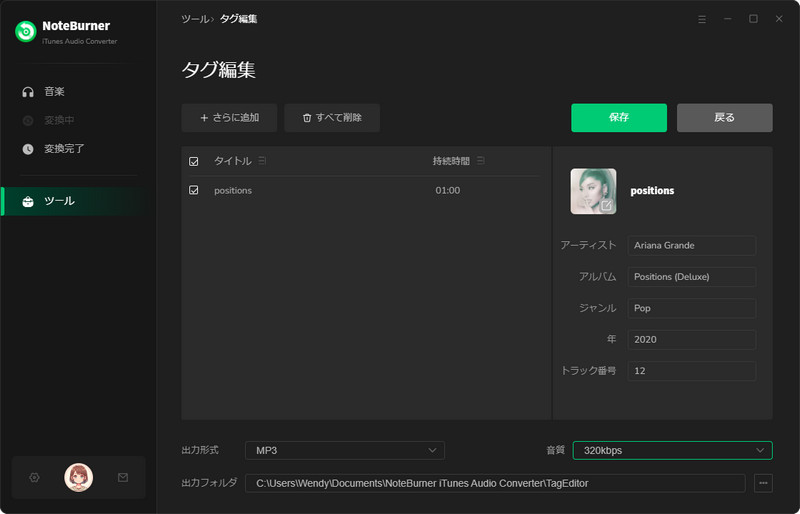Go back via ツール breadcrumb link

tap(195, 19)
